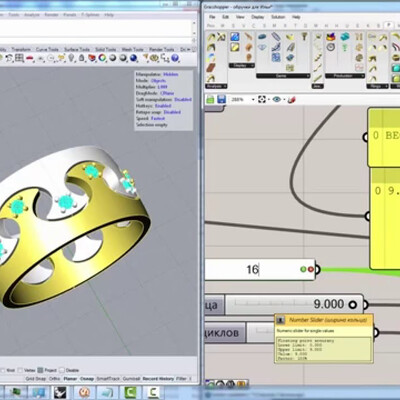Switch to the Surface Tools toolbar tab
Viewport: 400px width, 400px height.
(x=77, y=49)
